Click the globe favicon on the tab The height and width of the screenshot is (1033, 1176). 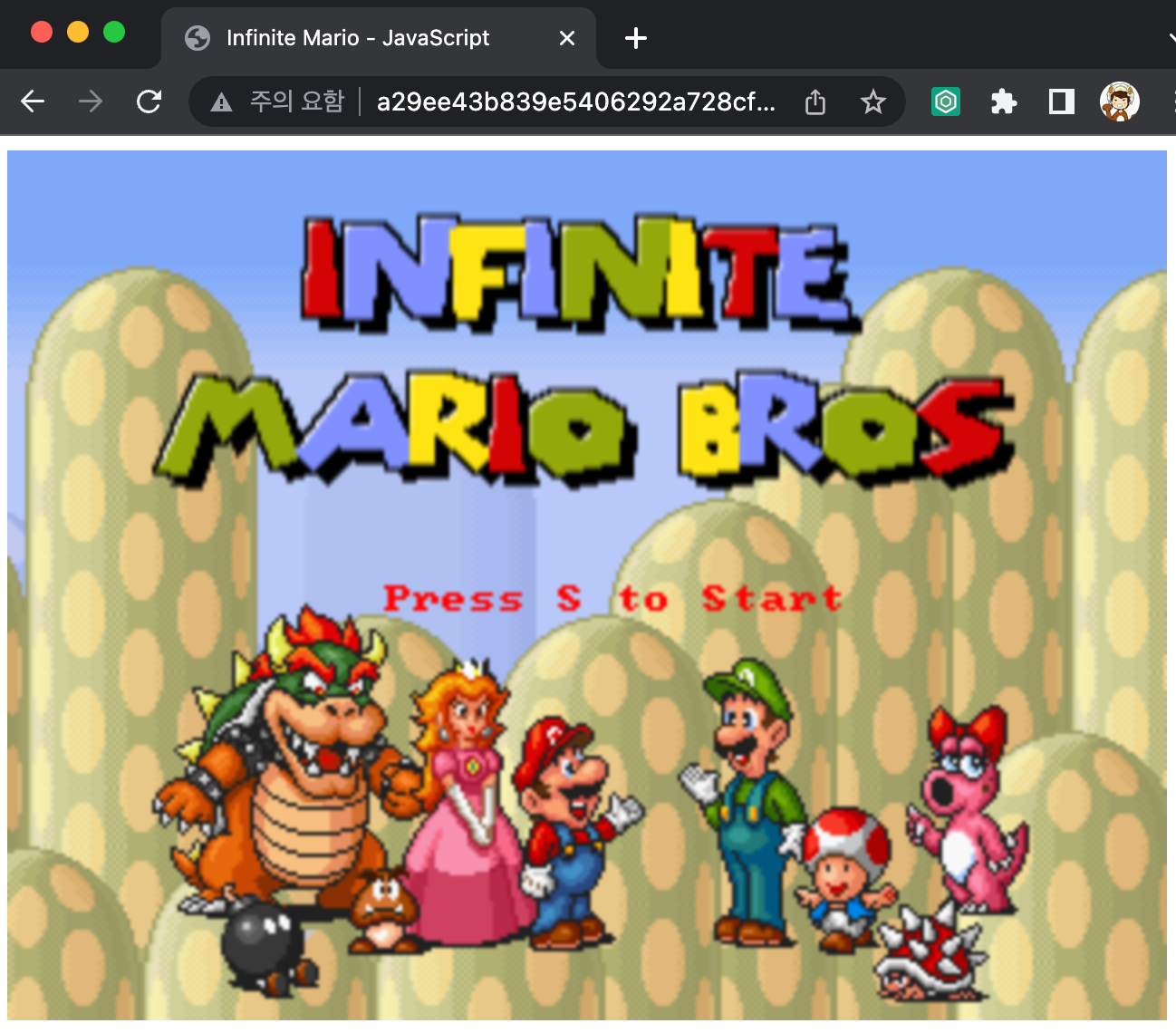(198, 38)
